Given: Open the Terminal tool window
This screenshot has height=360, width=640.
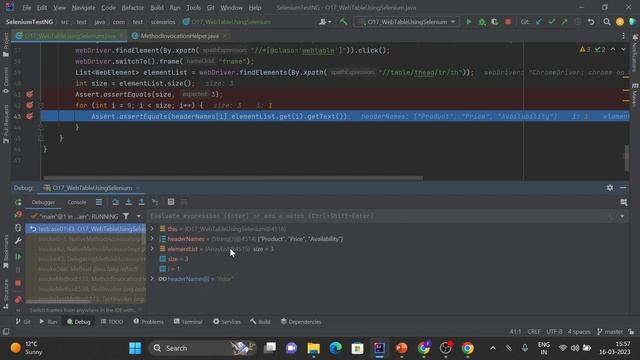Looking at the screenshot, I should [x=188, y=322].
